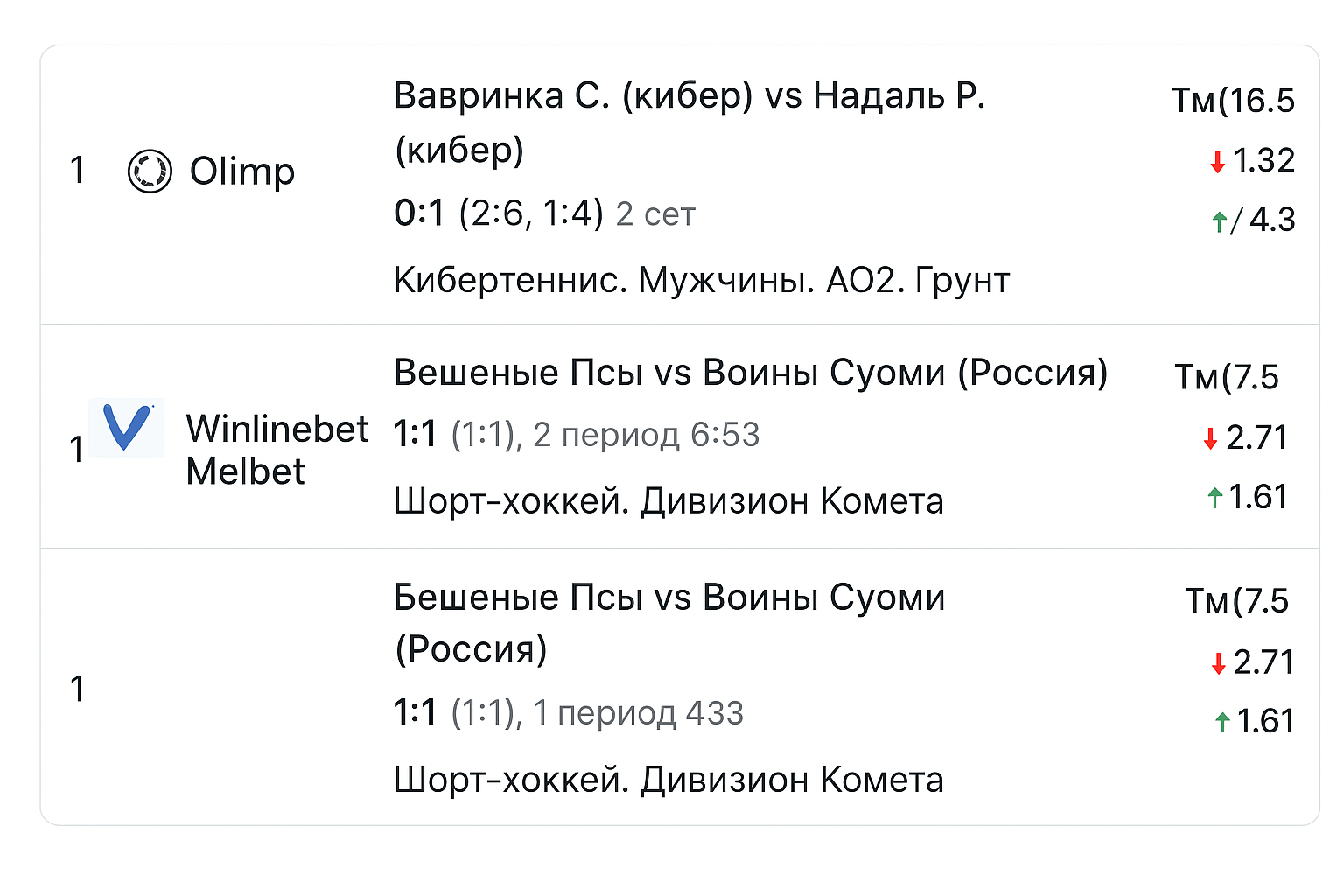Select the Olimp bookmaker name

click(242, 171)
